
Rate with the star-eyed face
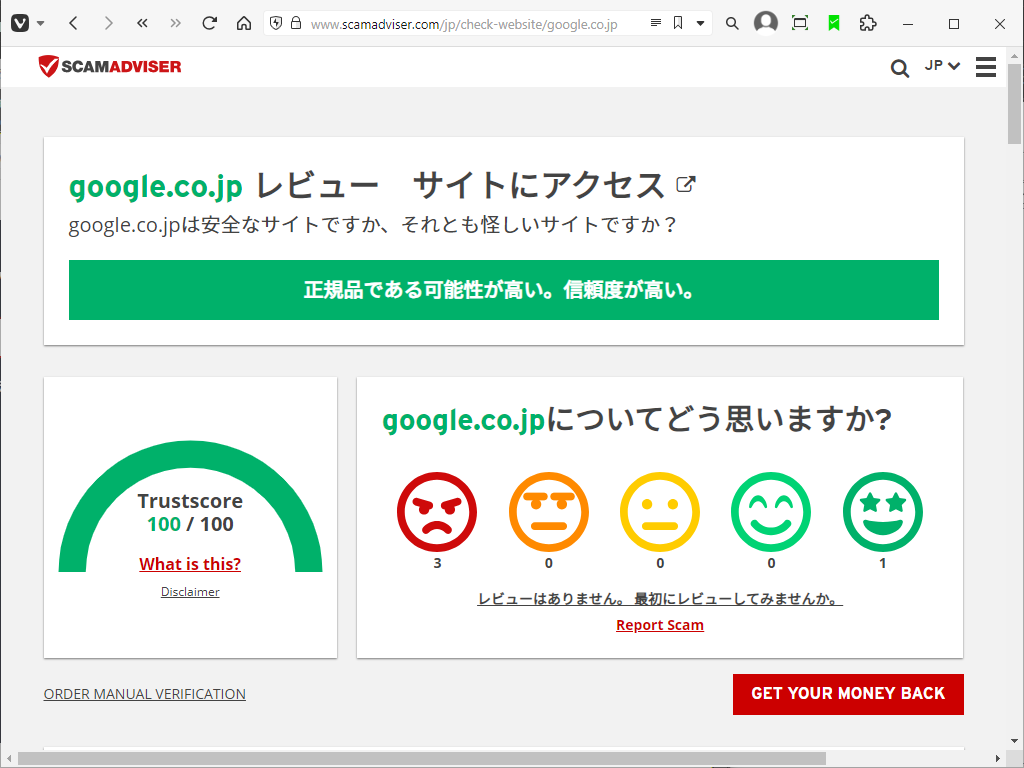coord(883,512)
